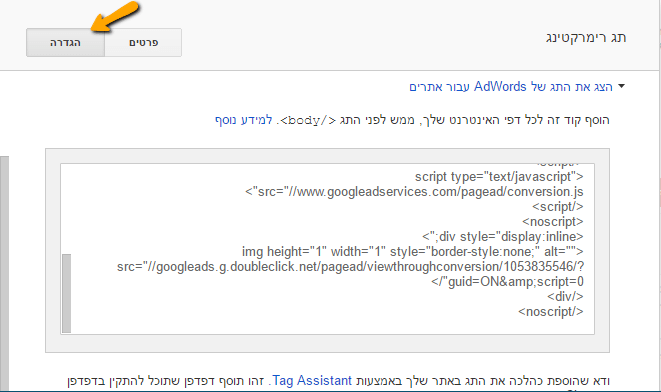Open the Tag Assistant link
This screenshot has height=392, width=661.
[x=312, y=381]
